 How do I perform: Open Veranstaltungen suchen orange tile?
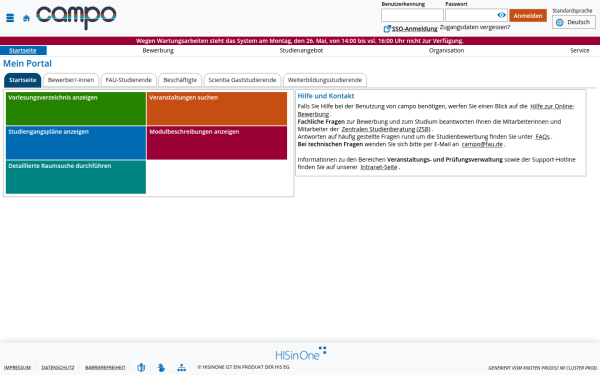(217, 108)
